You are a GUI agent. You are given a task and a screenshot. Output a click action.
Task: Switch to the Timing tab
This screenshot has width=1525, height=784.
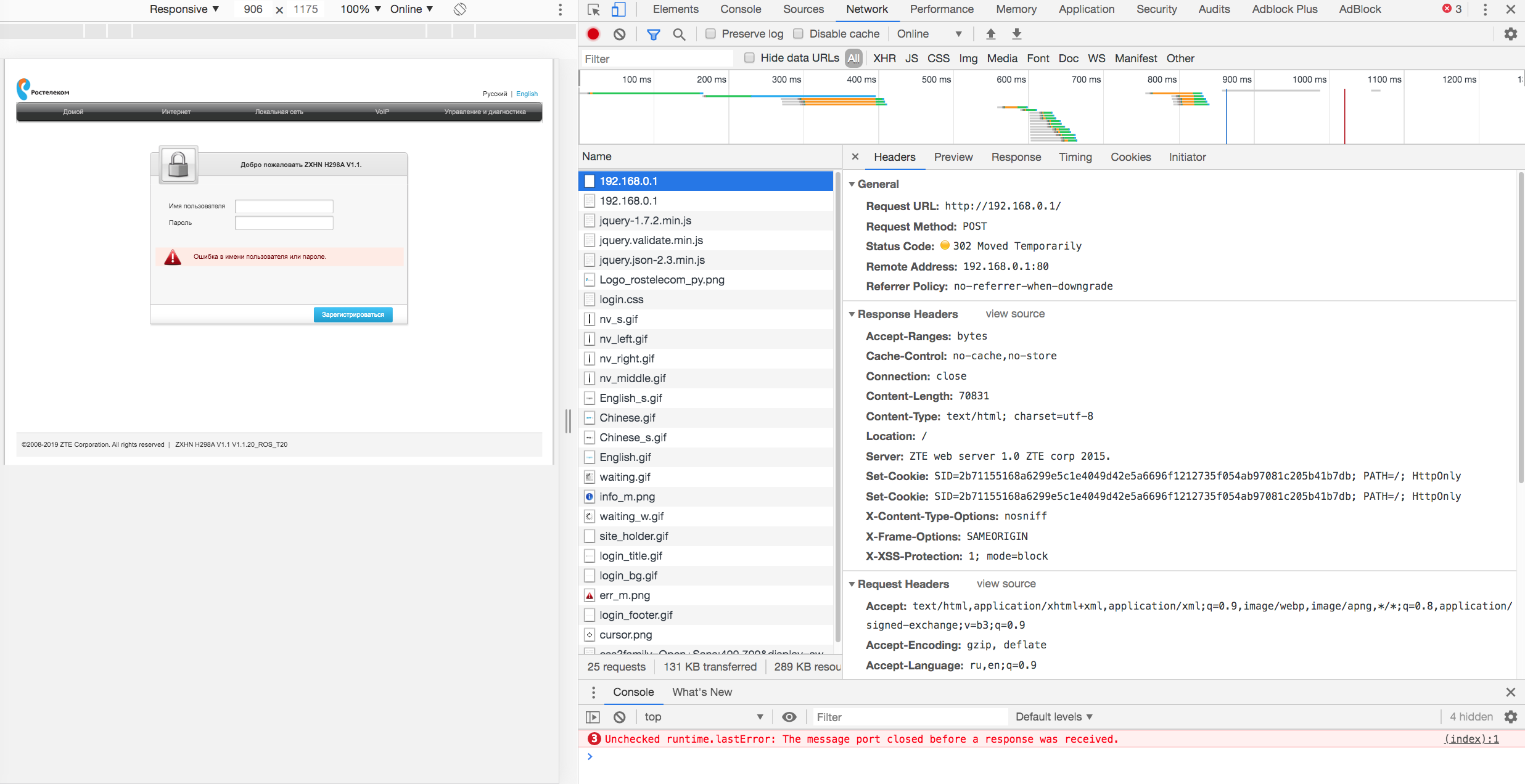click(1075, 157)
